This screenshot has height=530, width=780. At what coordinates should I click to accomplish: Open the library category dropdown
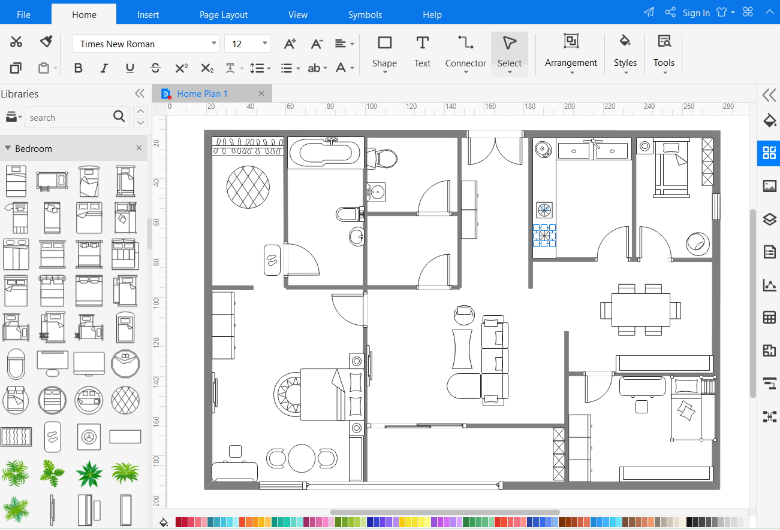[x=13, y=117]
